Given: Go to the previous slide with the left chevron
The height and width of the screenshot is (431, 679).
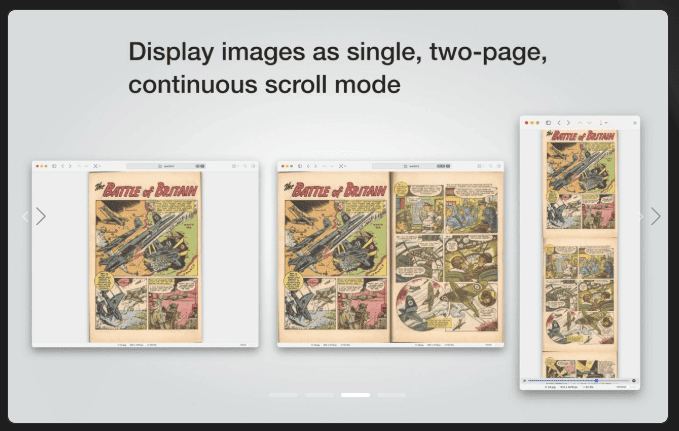Looking at the screenshot, I should (25, 216).
